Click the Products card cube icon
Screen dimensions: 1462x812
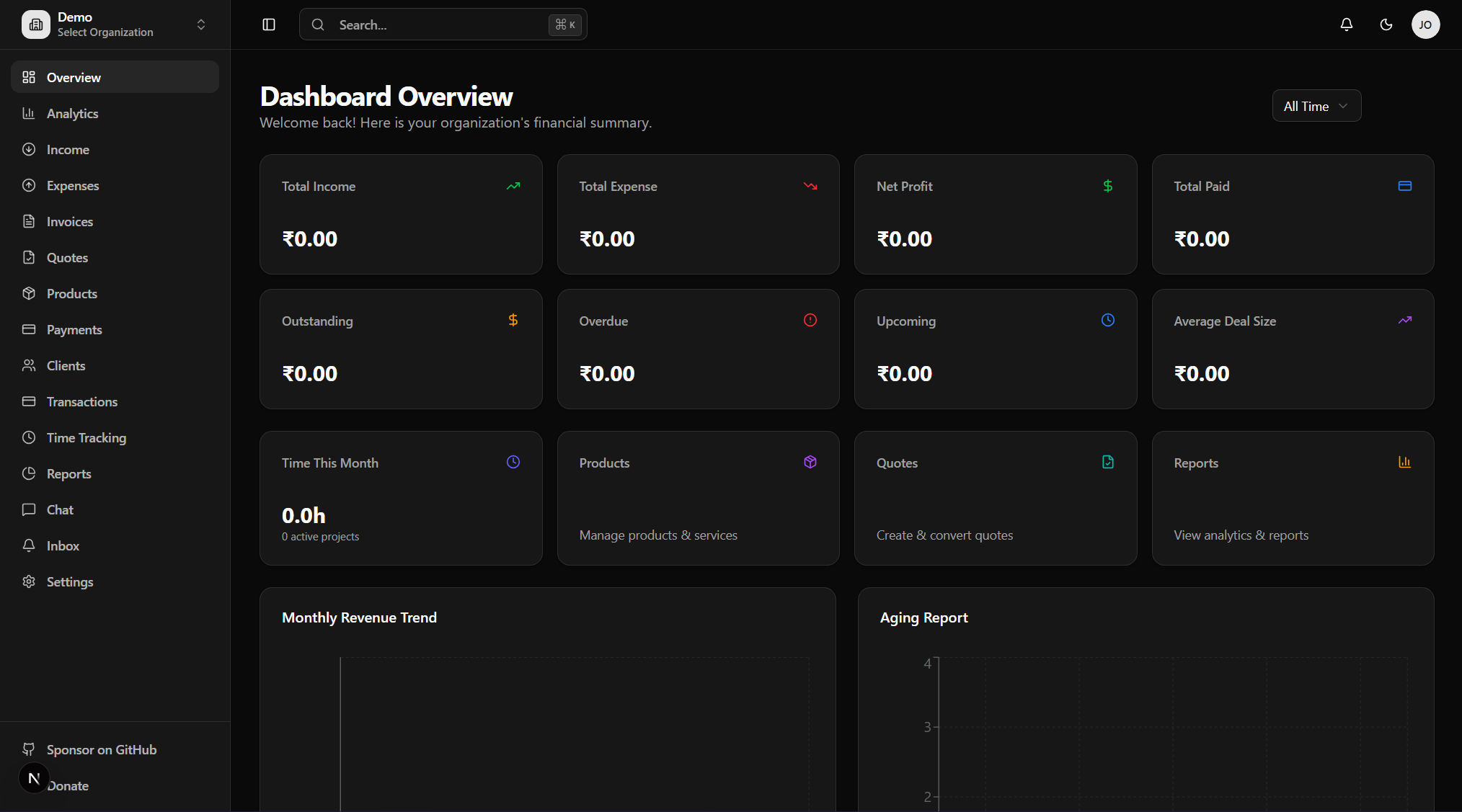pos(810,462)
